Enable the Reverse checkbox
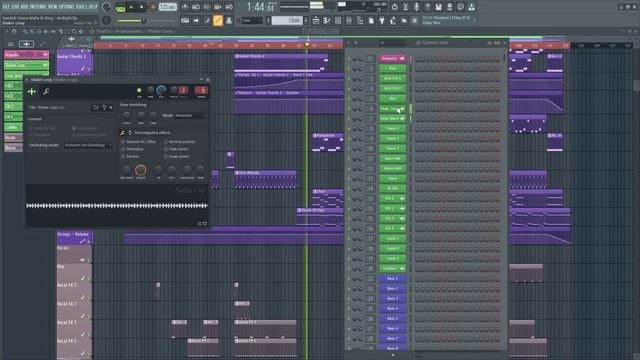 click(123, 156)
